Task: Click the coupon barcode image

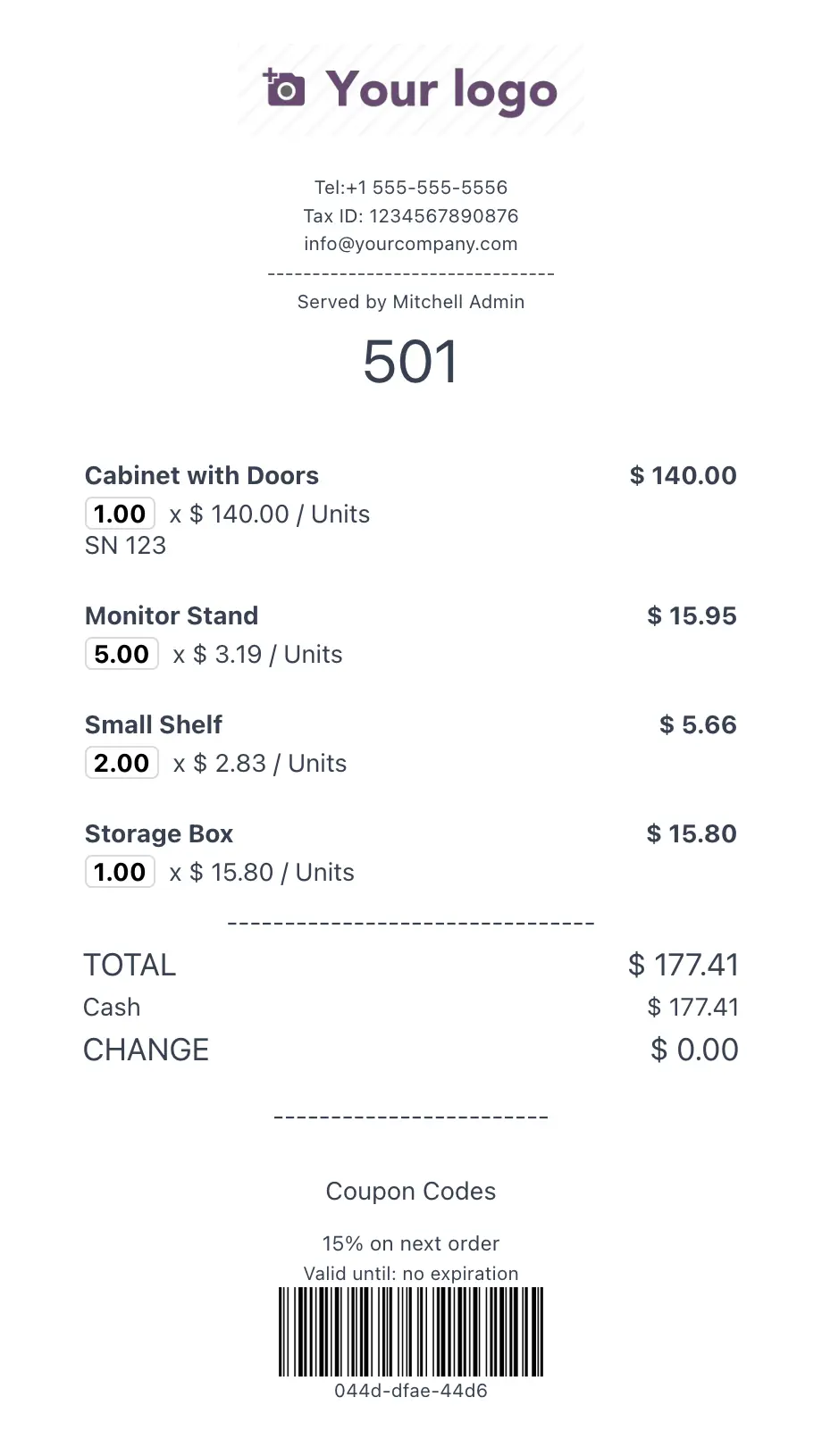Action: click(411, 1331)
